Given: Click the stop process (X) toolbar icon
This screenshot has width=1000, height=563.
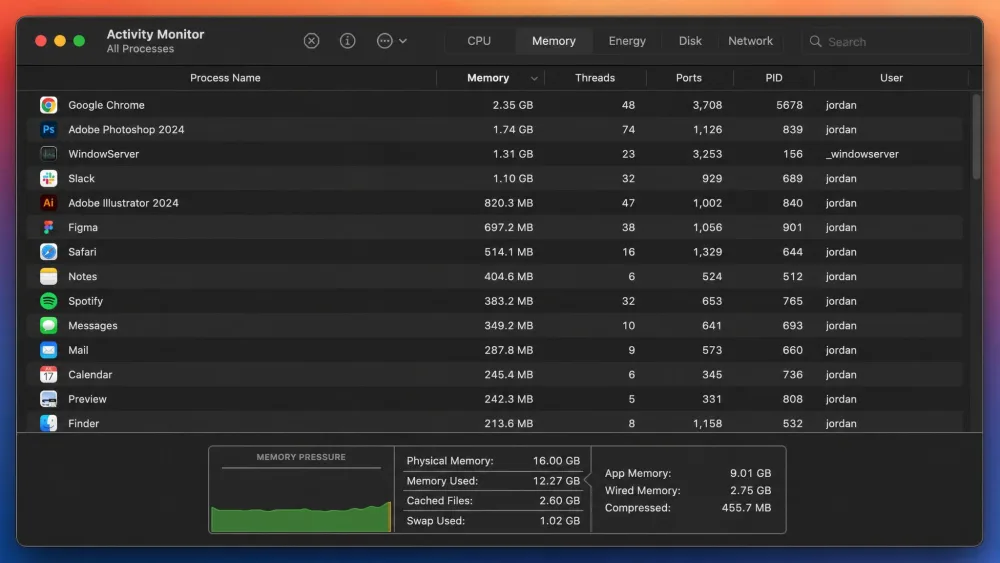Looking at the screenshot, I should click(x=311, y=41).
